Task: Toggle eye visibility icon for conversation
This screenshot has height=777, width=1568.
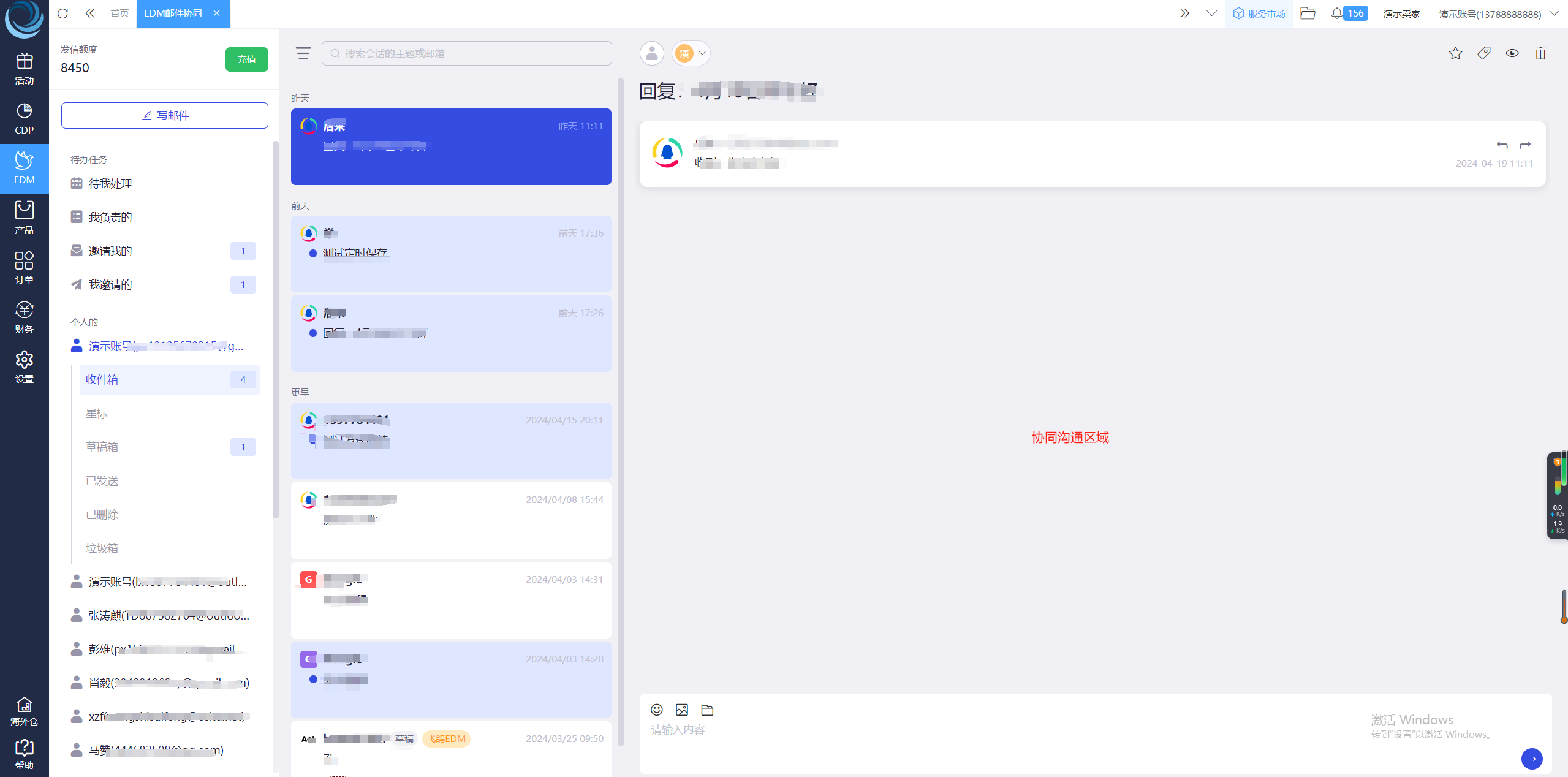Action: [1512, 53]
